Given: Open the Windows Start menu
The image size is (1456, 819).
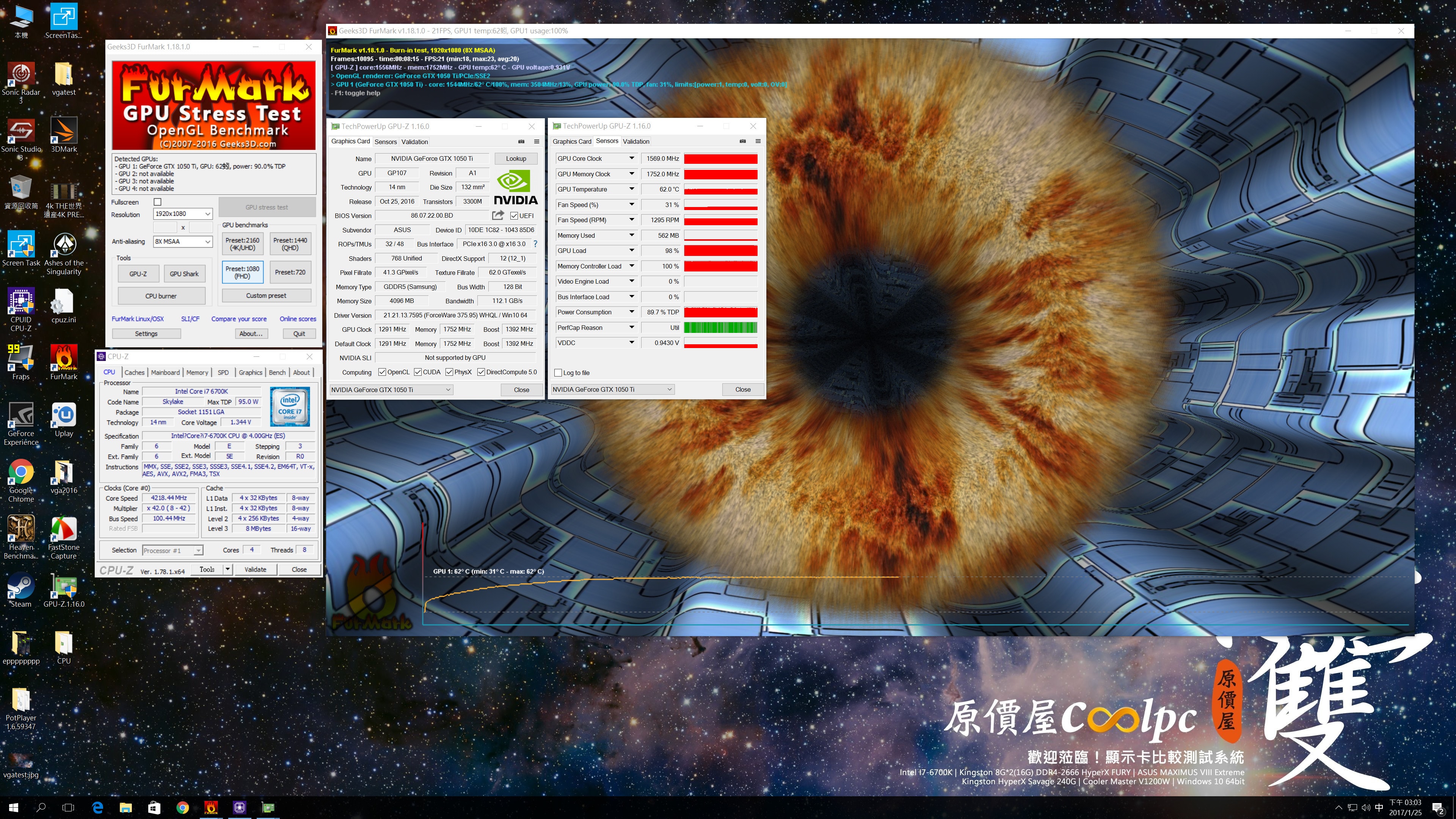Looking at the screenshot, I should tap(14, 808).
